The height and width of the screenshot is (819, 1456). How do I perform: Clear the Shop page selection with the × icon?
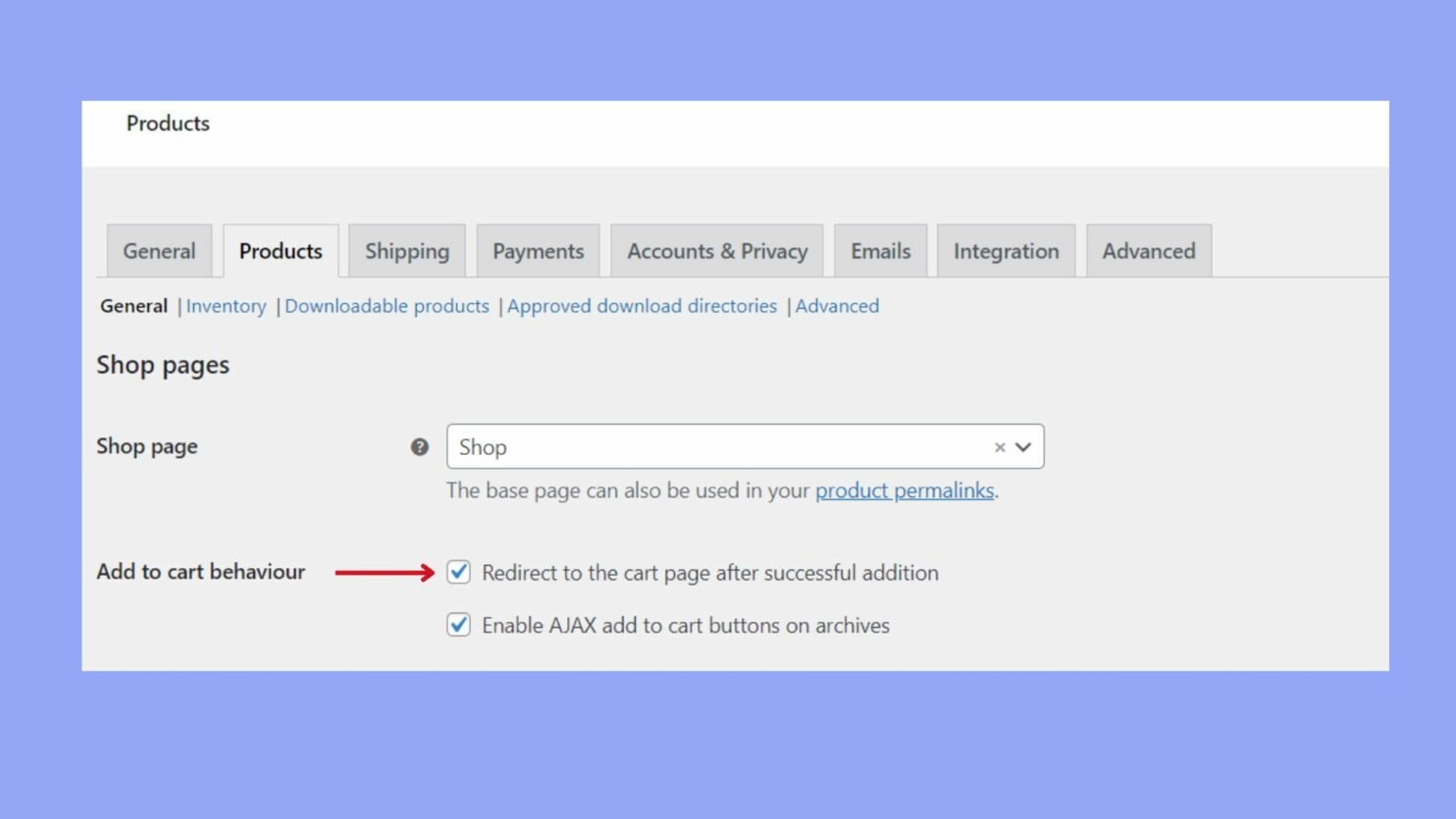click(x=1000, y=447)
